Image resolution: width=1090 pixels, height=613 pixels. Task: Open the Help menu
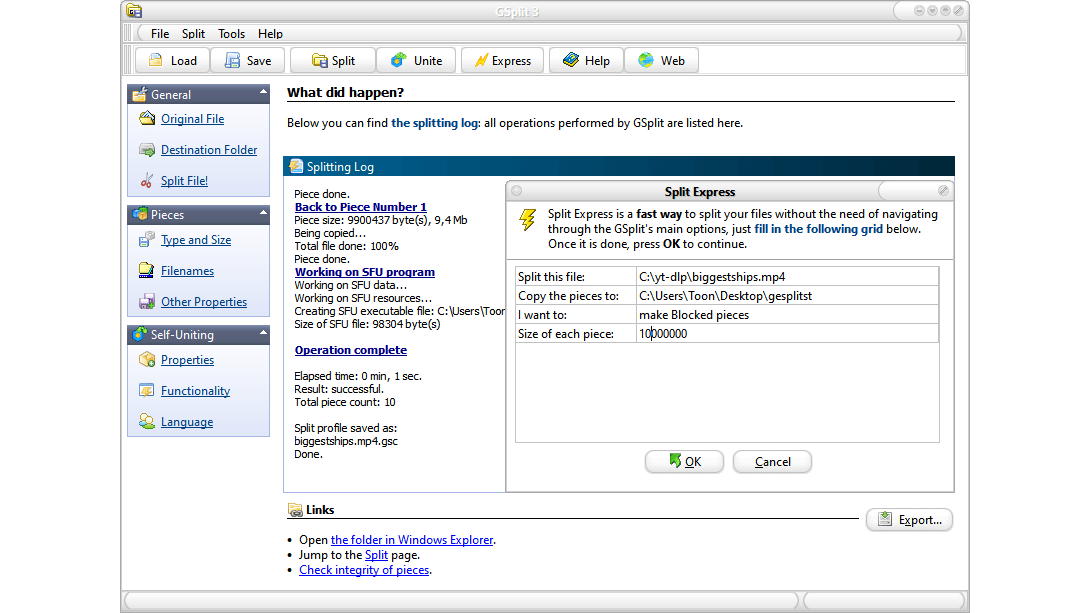pos(270,33)
